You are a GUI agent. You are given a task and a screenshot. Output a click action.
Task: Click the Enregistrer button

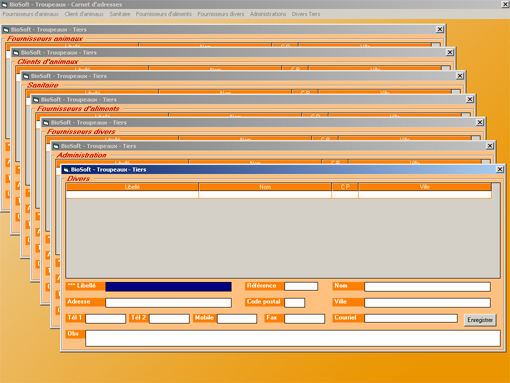[x=480, y=320]
